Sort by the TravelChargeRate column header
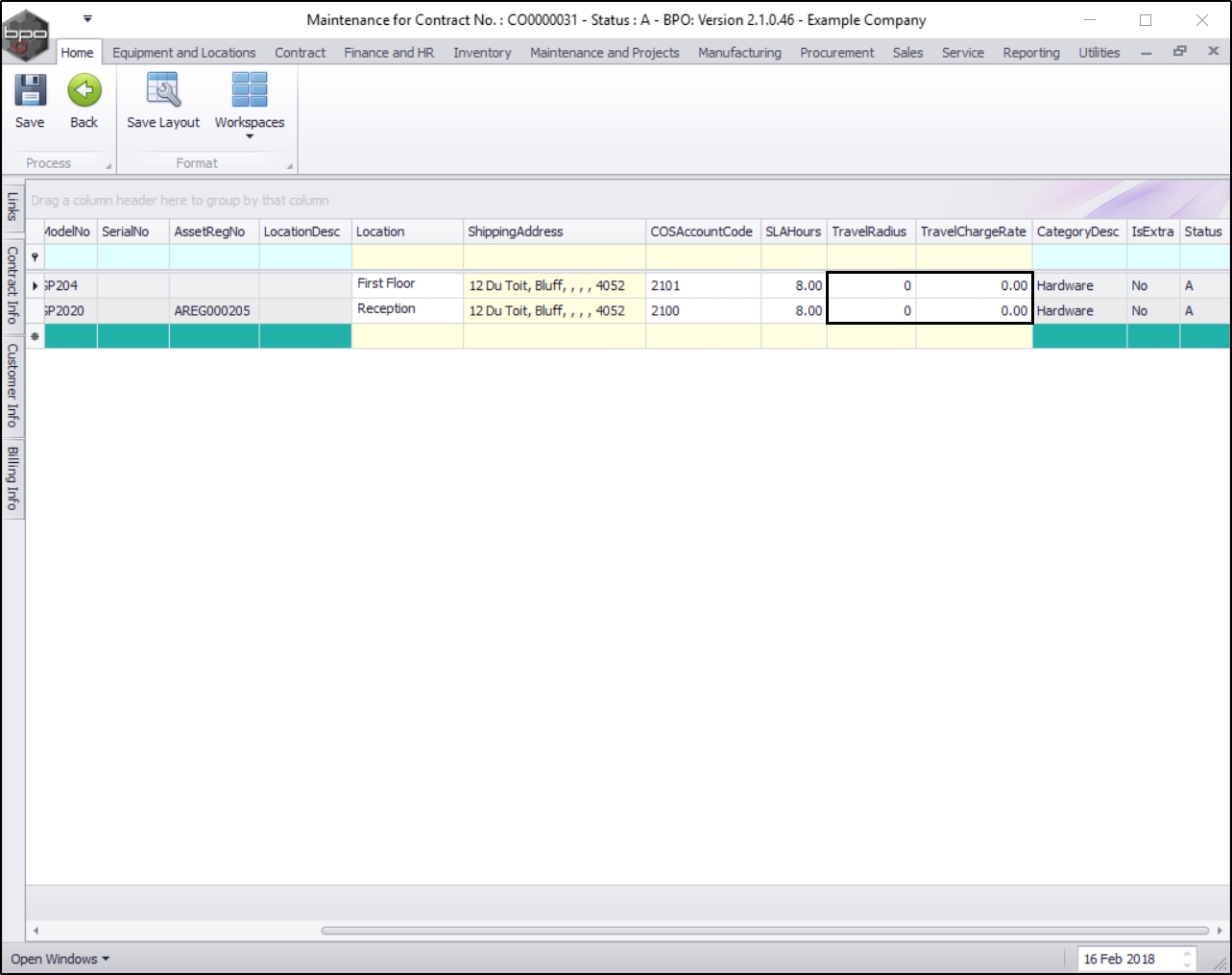The height and width of the screenshot is (975, 1232). click(x=974, y=232)
